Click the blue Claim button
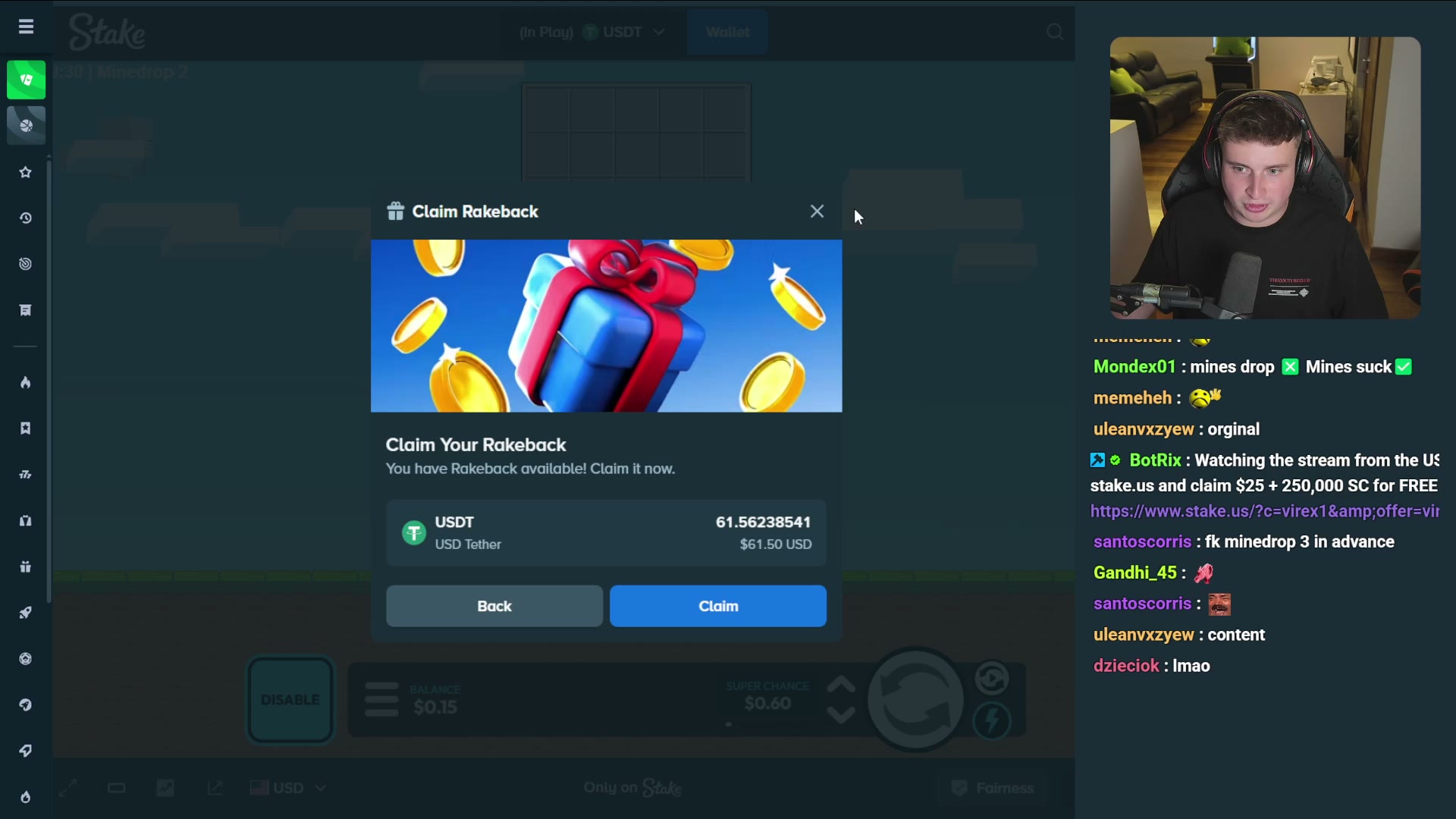1456x819 pixels. coord(718,606)
